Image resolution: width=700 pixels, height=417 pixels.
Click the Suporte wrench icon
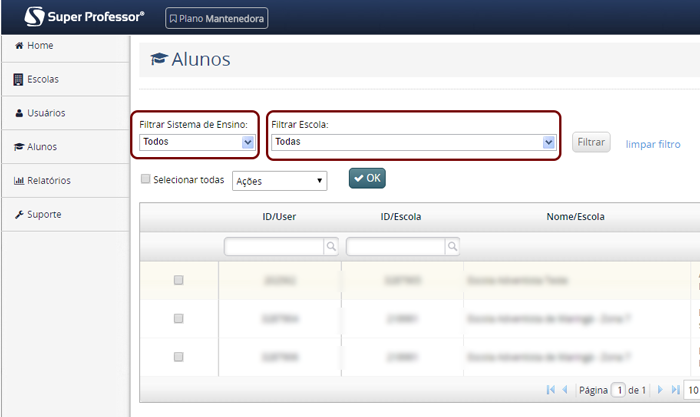[18, 215]
